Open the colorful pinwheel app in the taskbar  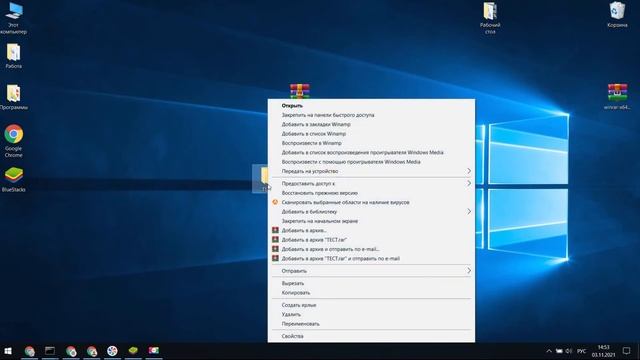coord(112,351)
